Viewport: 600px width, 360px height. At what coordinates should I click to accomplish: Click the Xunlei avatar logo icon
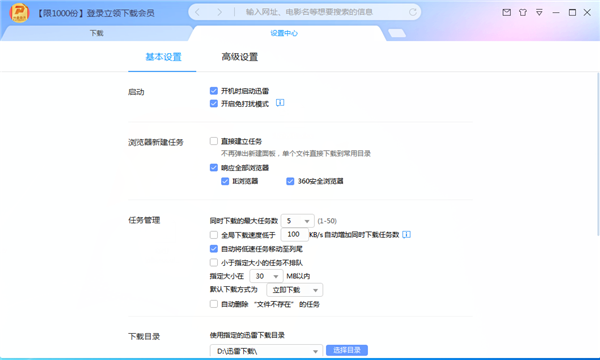click(x=19, y=13)
